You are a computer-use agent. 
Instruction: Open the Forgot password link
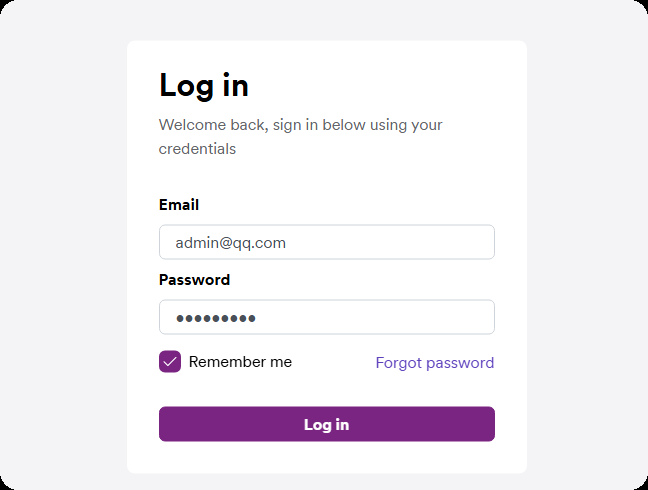coord(434,362)
